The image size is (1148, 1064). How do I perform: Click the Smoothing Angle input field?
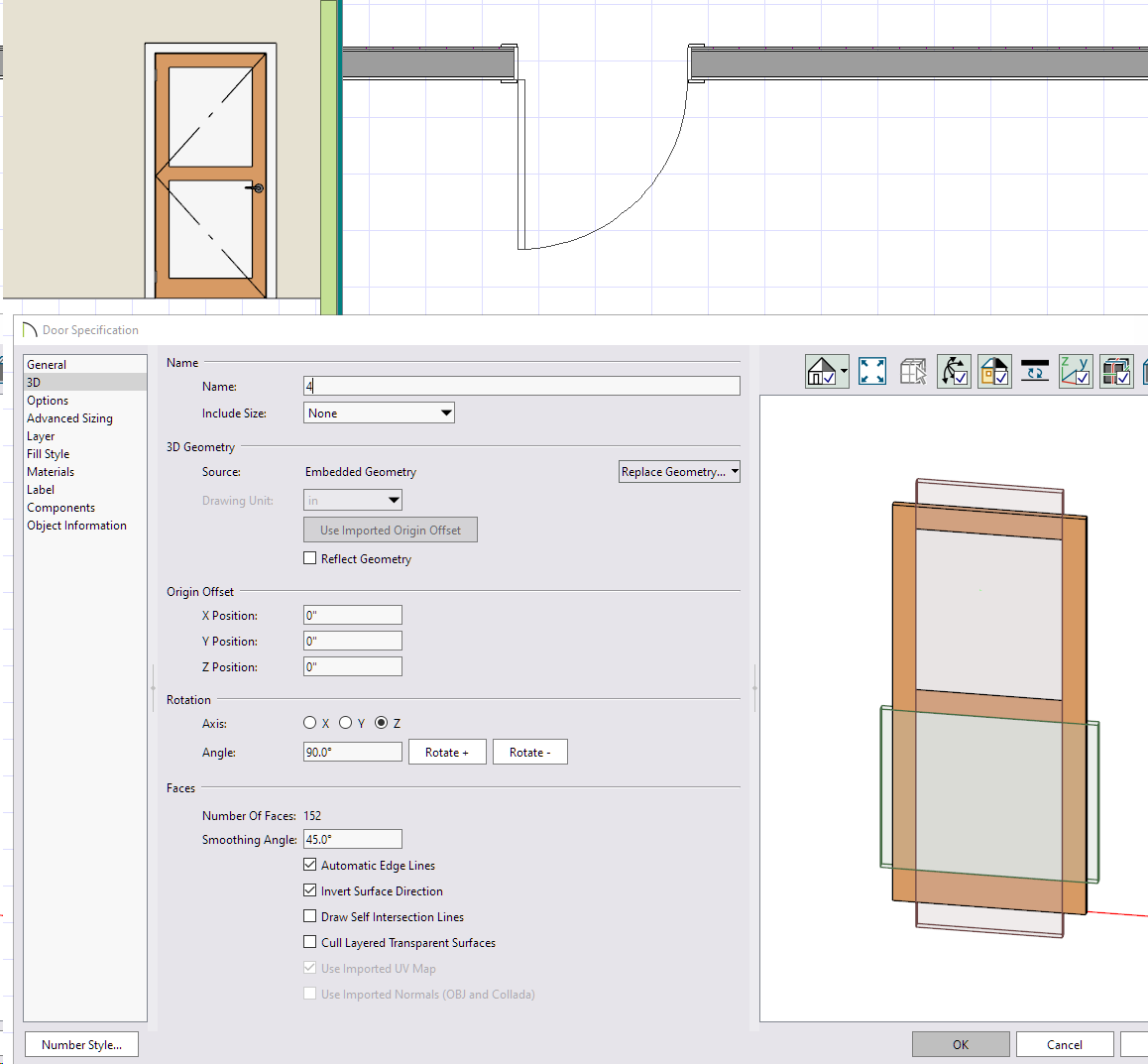[352, 839]
